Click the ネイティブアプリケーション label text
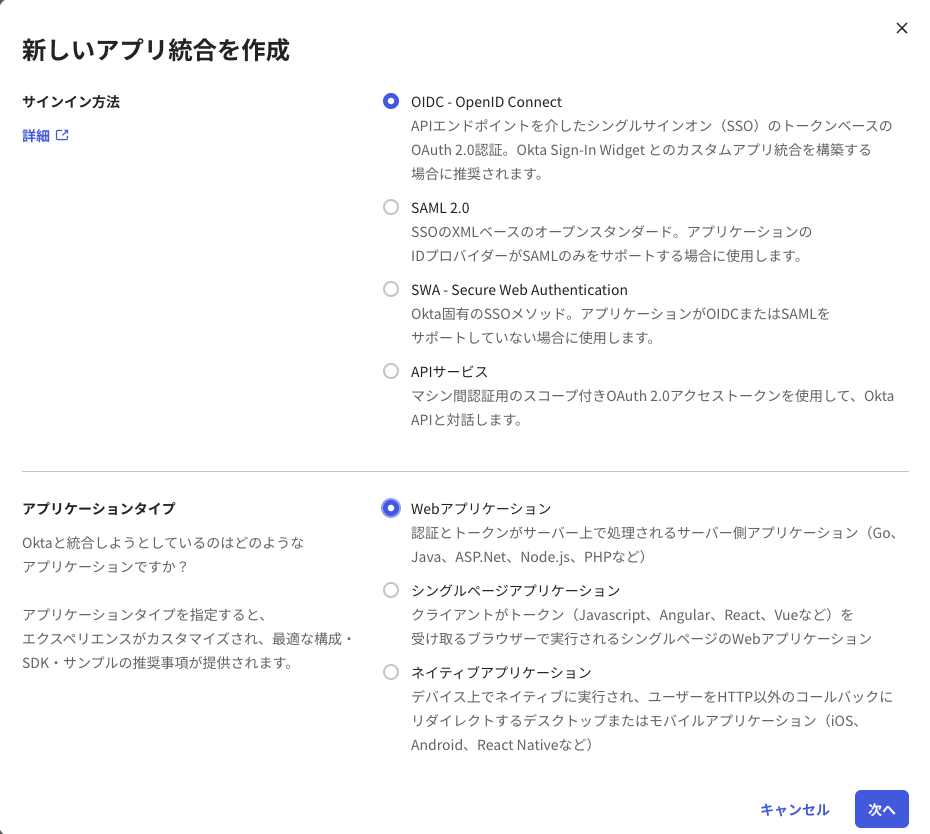Viewport: 930px width, 834px height. tap(503, 672)
